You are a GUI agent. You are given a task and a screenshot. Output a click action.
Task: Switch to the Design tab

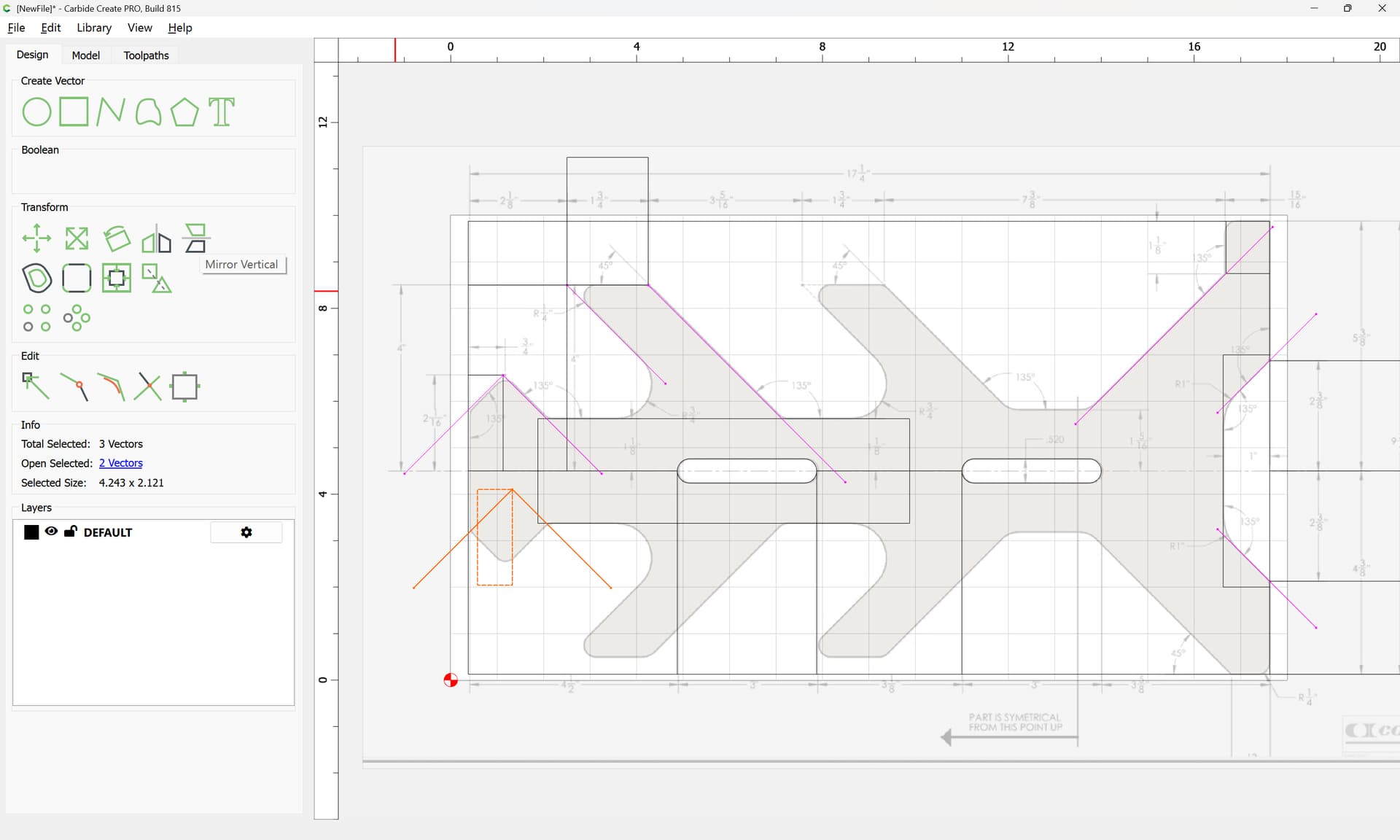point(32,55)
